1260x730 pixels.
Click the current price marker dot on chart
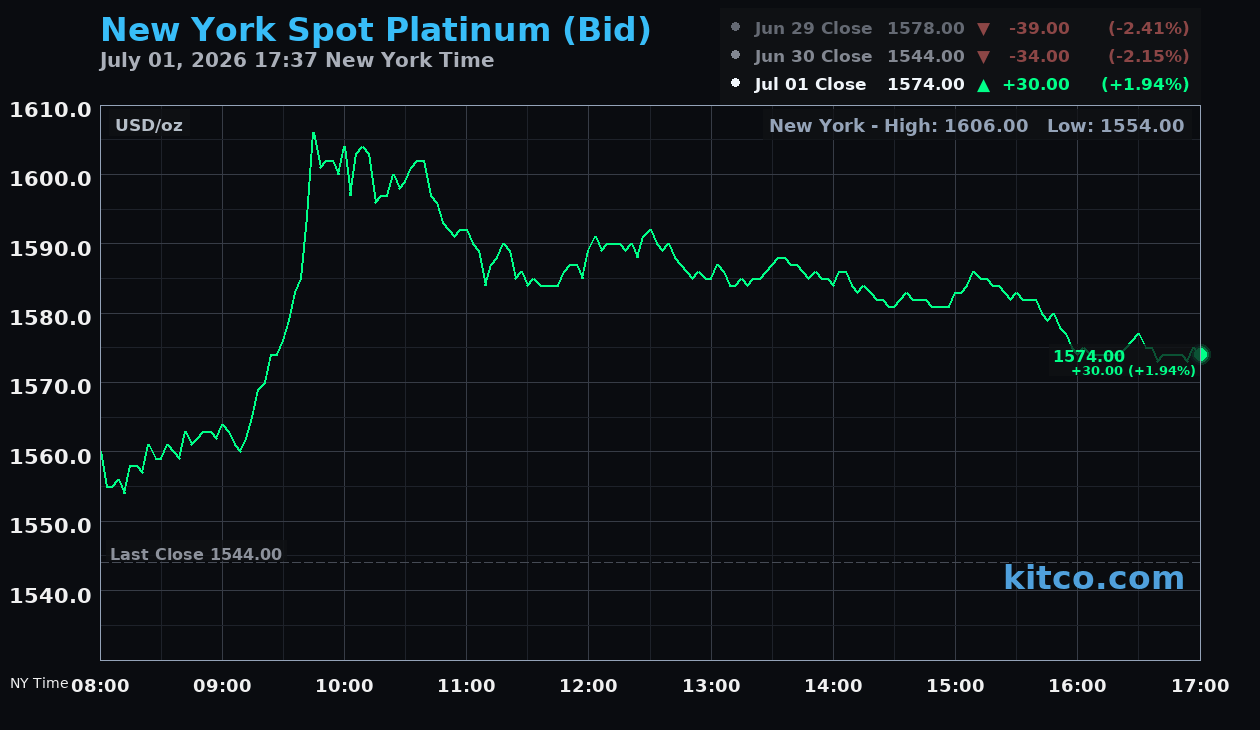(1201, 354)
